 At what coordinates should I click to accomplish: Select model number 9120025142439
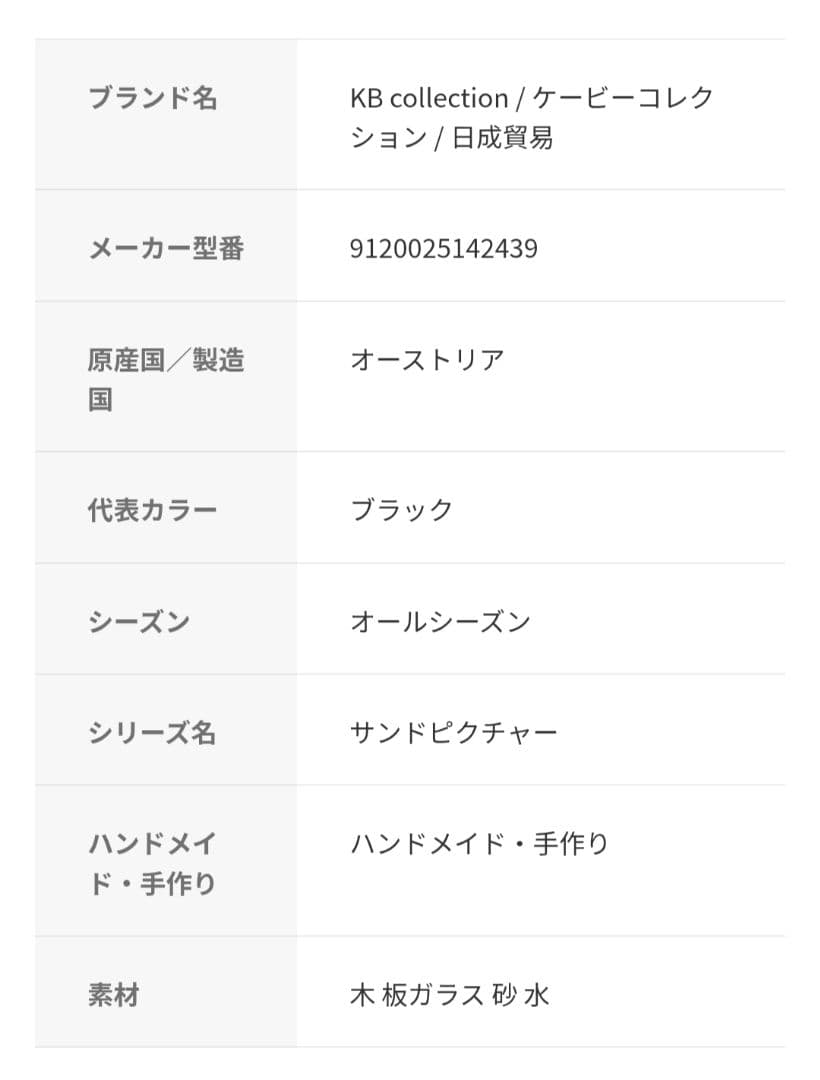[444, 248]
